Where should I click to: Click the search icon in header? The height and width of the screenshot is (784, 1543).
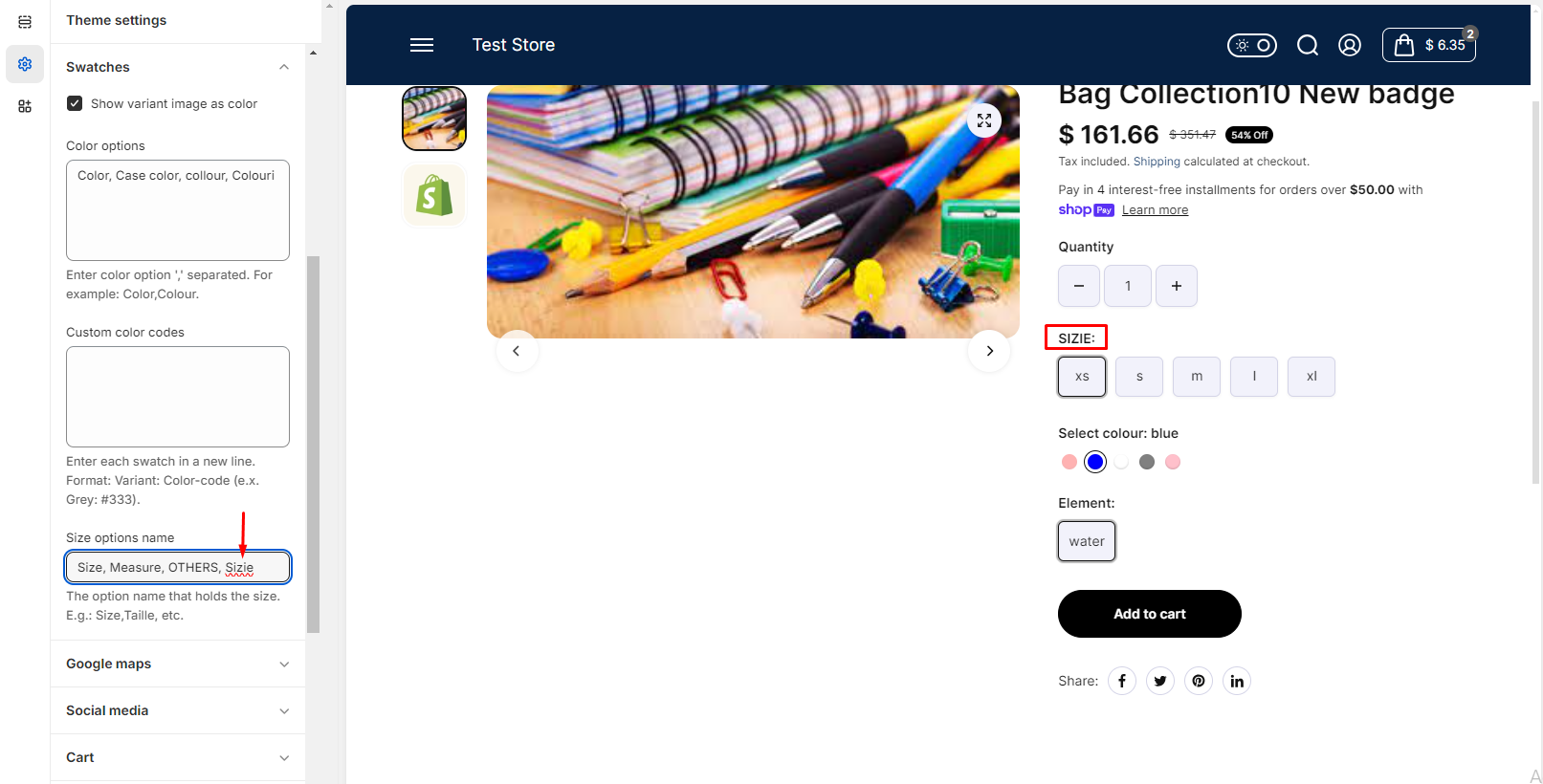(1307, 45)
